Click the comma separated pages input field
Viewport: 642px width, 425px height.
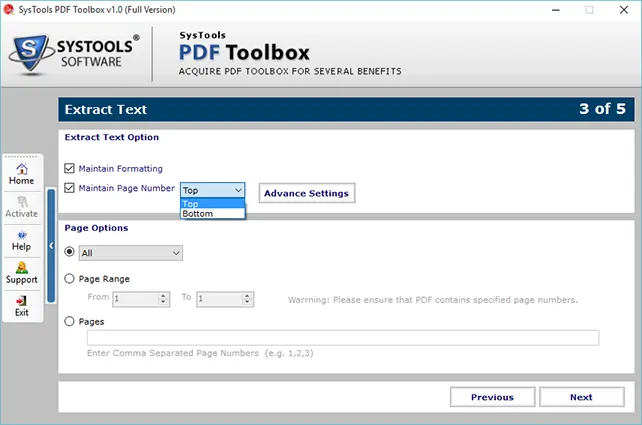pos(343,338)
